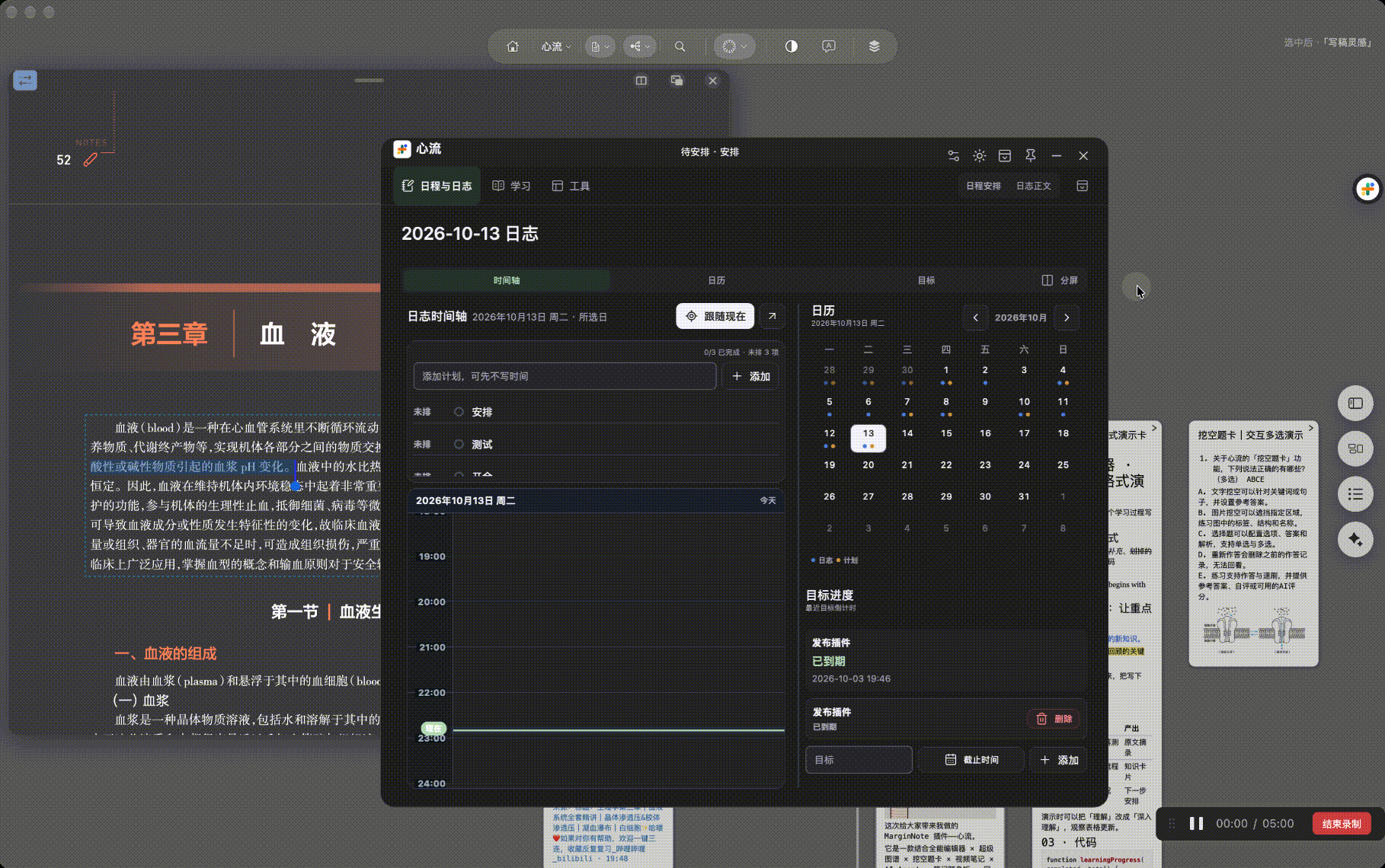Open the 心流 dropdown in top toolbar

pos(556,46)
